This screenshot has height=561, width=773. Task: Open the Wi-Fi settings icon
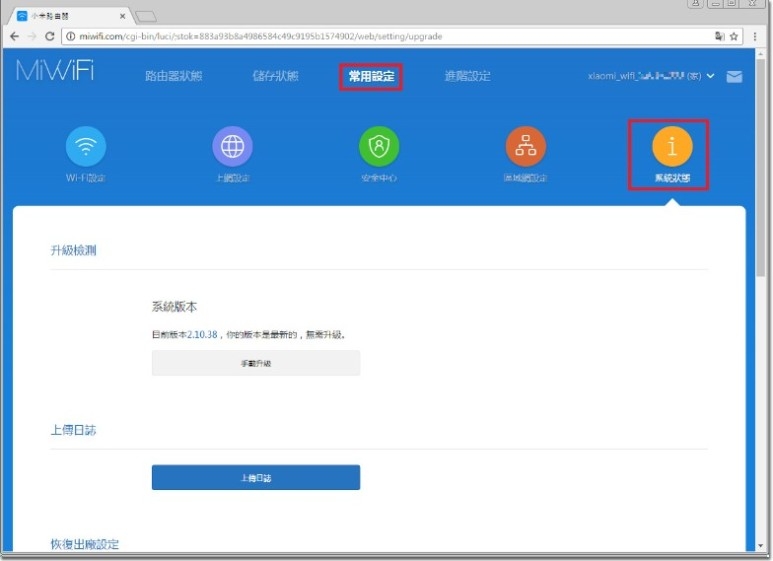coord(86,148)
